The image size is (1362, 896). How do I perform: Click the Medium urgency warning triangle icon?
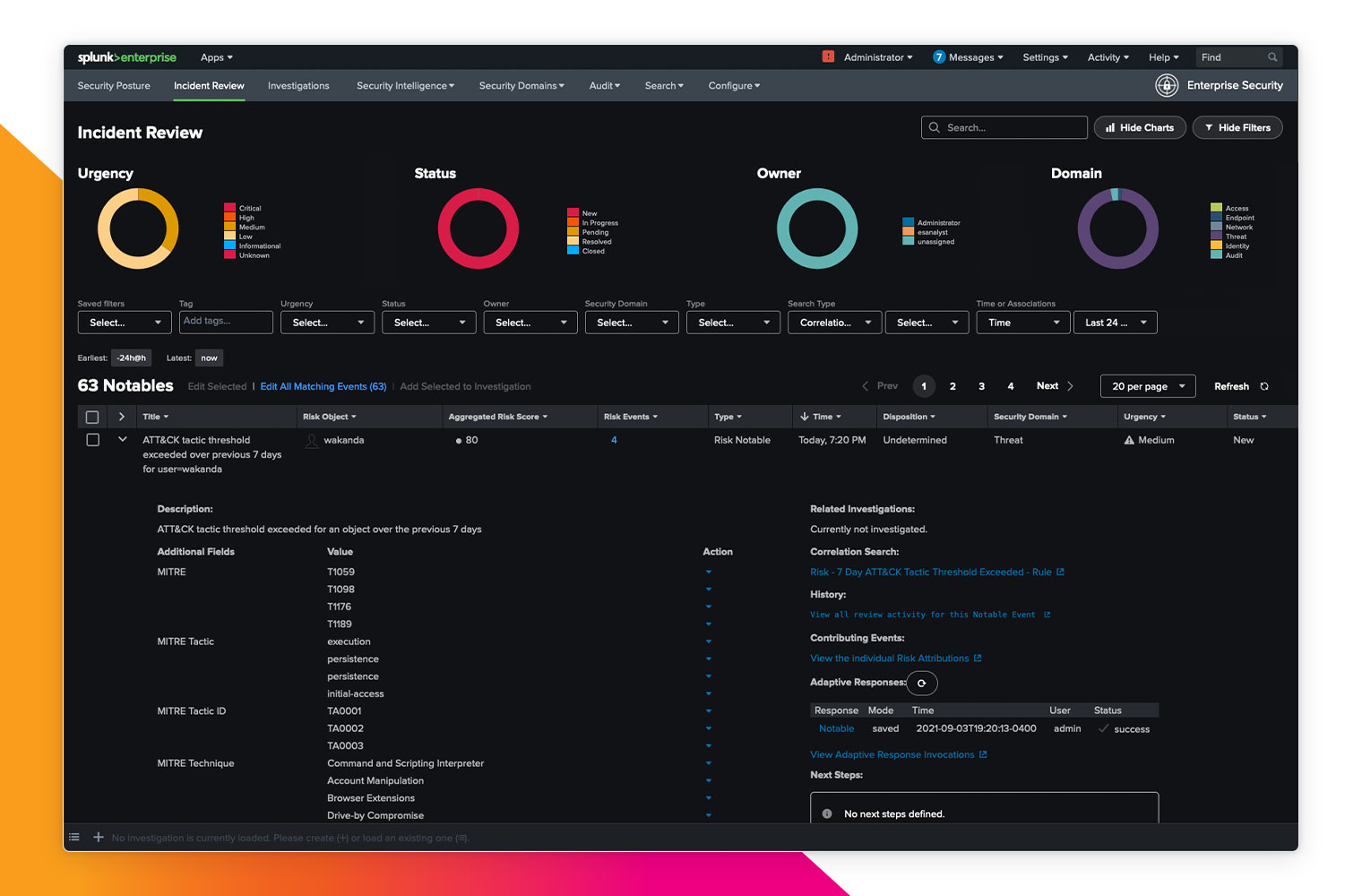tap(1129, 440)
